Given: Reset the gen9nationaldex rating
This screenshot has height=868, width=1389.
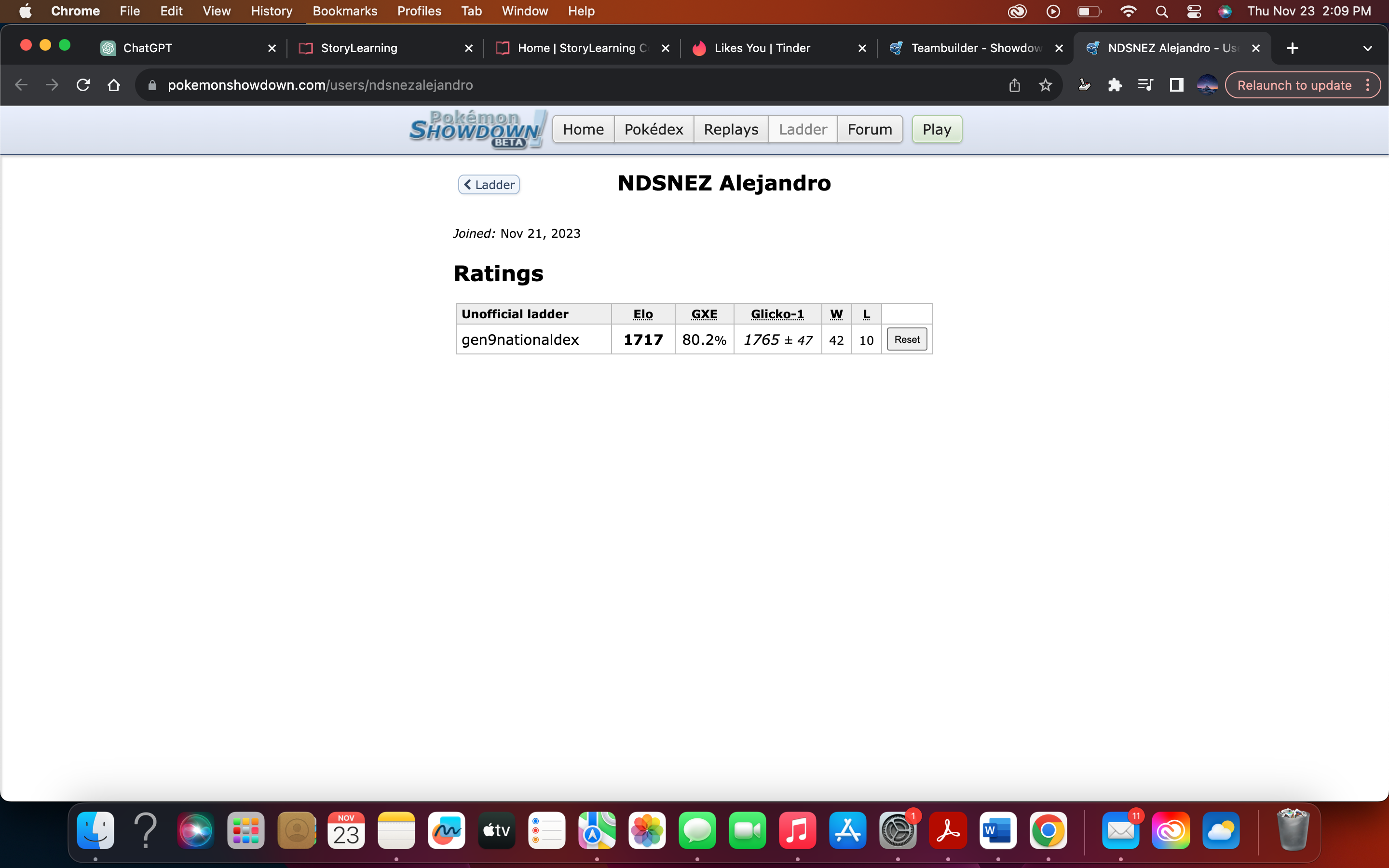Looking at the screenshot, I should tap(907, 339).
